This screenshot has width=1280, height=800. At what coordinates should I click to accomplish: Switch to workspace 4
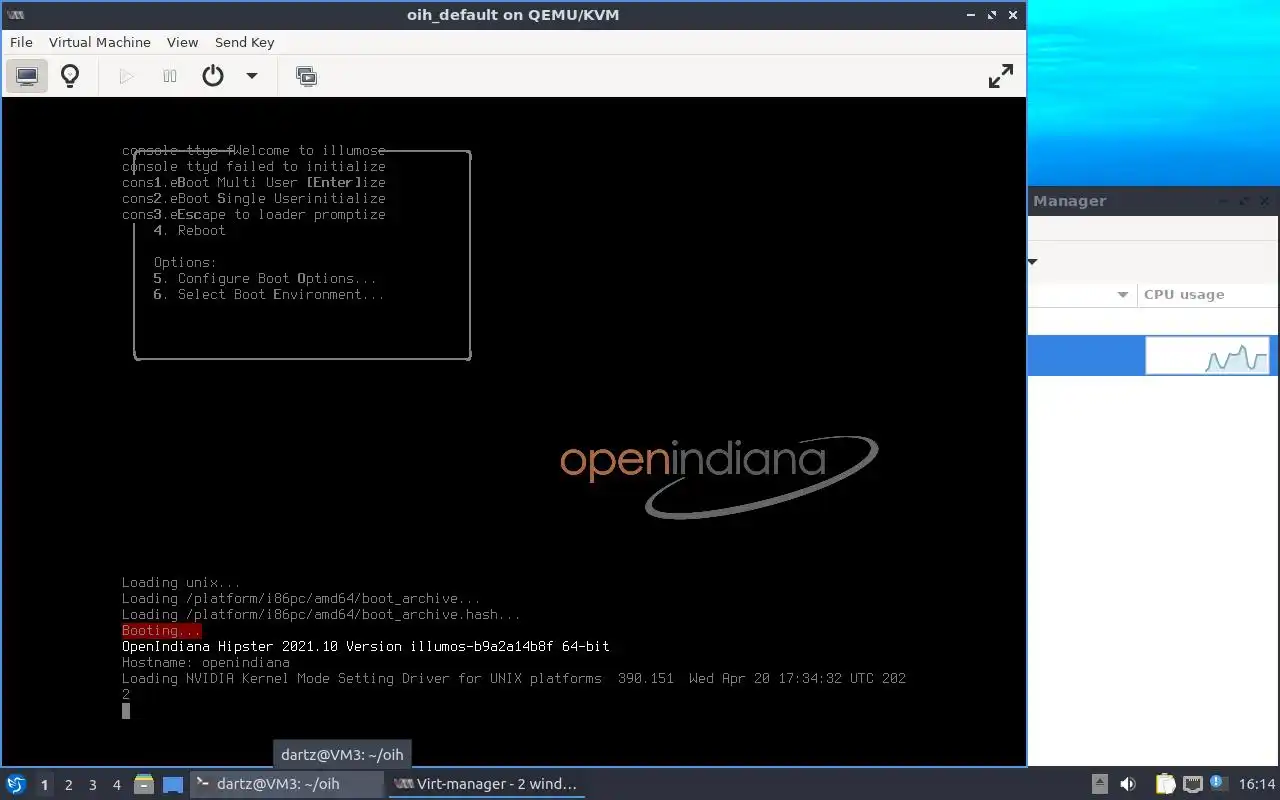(116, 785)
